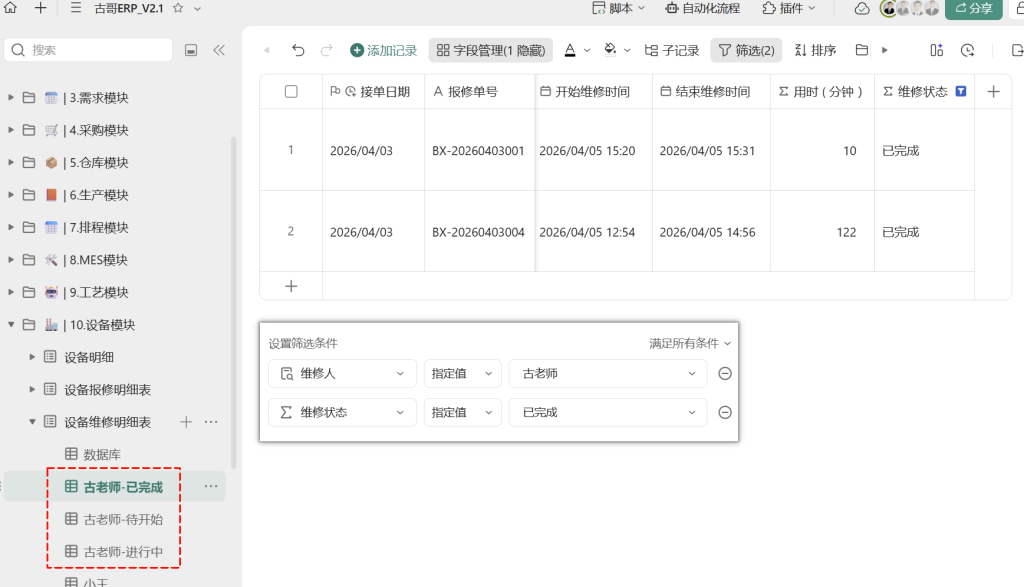Collapse the 10.设备模块 folder
The image size is (1024, 587).
click(11, 325)
